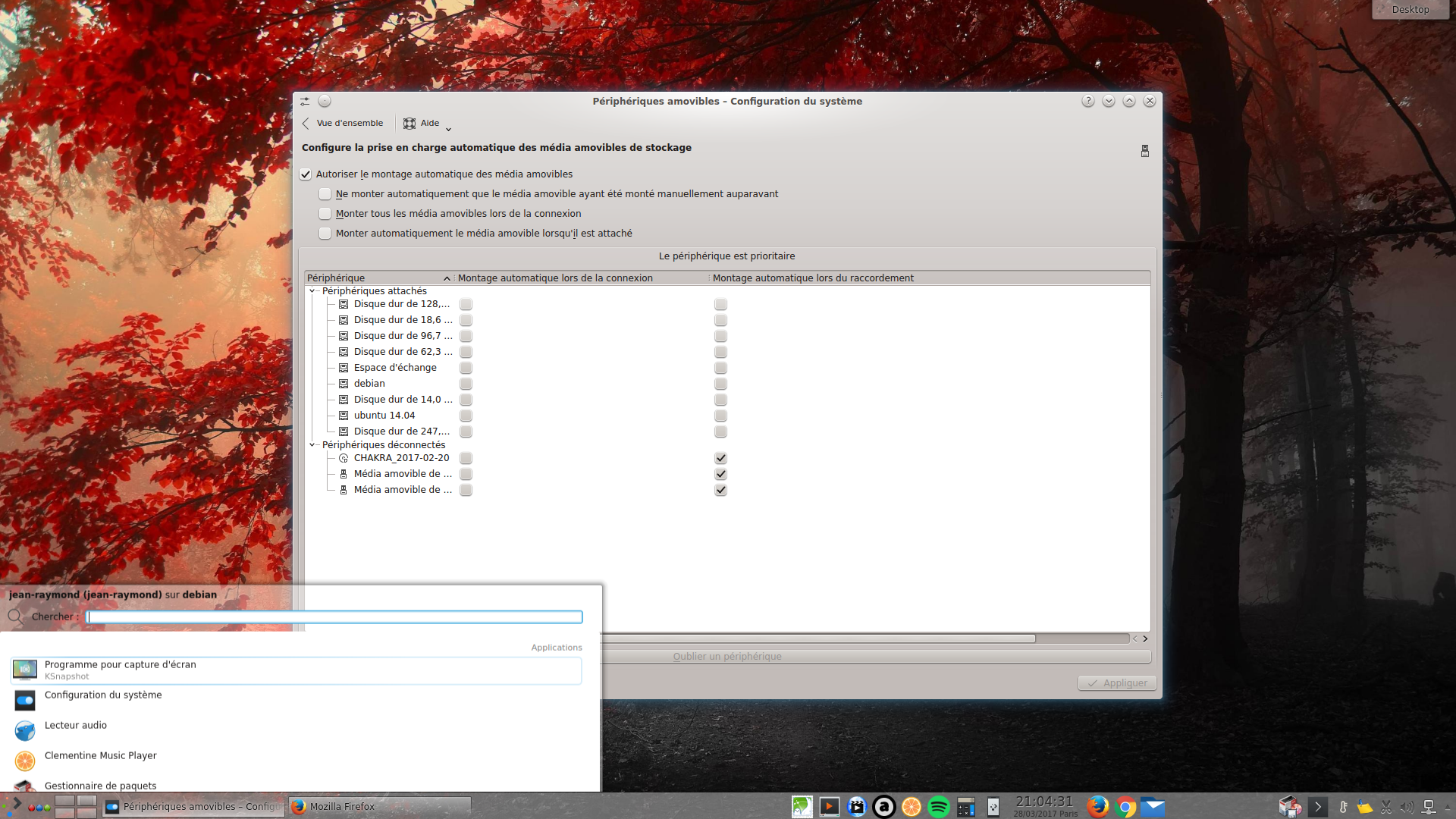Click the volume icon in system tray
Viewport: 1456px width, 819px height.
[x=1407, y=807]
